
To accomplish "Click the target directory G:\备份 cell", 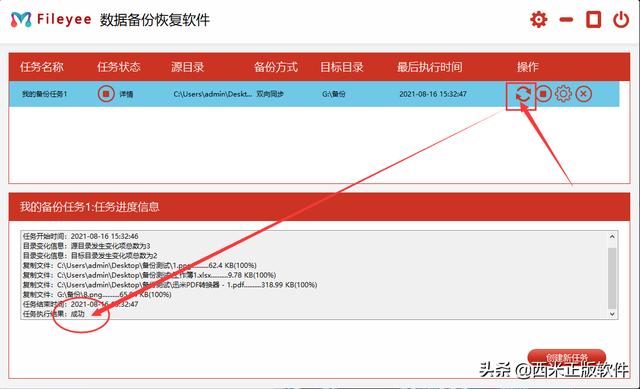I will tap(333, 94).
